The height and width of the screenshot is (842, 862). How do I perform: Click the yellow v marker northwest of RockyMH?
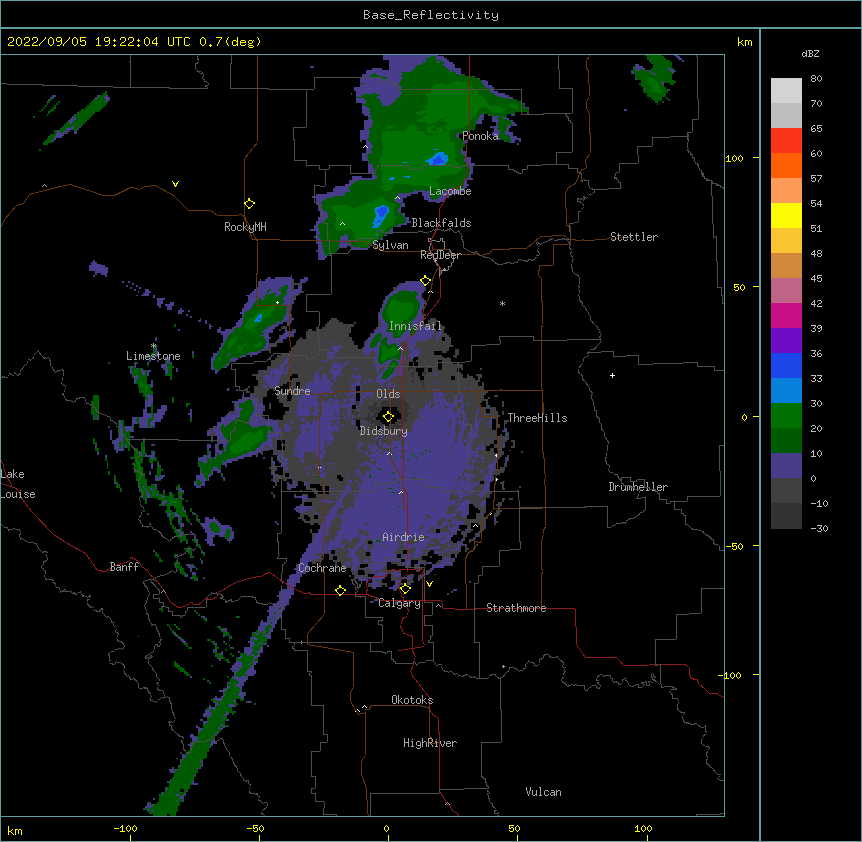(175, 184)
